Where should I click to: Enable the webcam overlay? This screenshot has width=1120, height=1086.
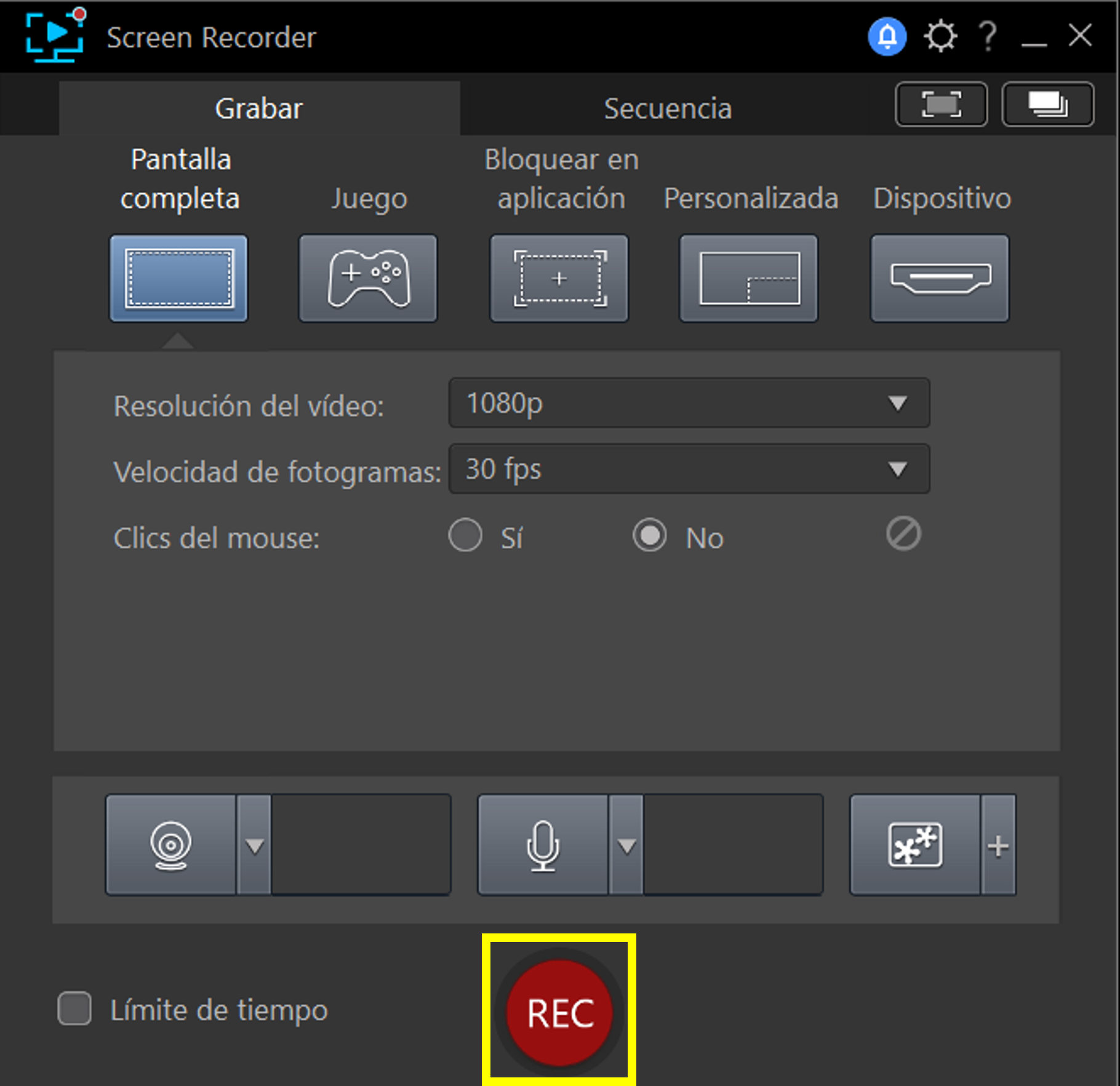(x=172, y=844)
